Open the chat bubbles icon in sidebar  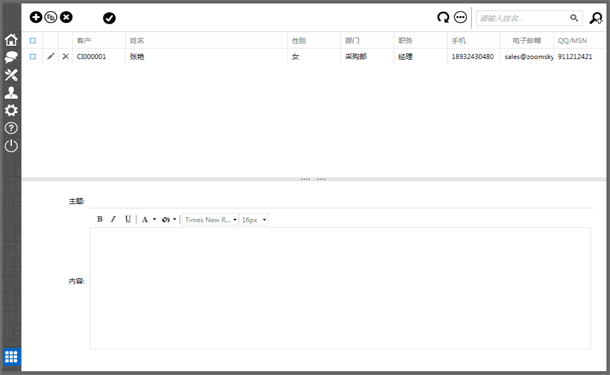tap(11, 57)
